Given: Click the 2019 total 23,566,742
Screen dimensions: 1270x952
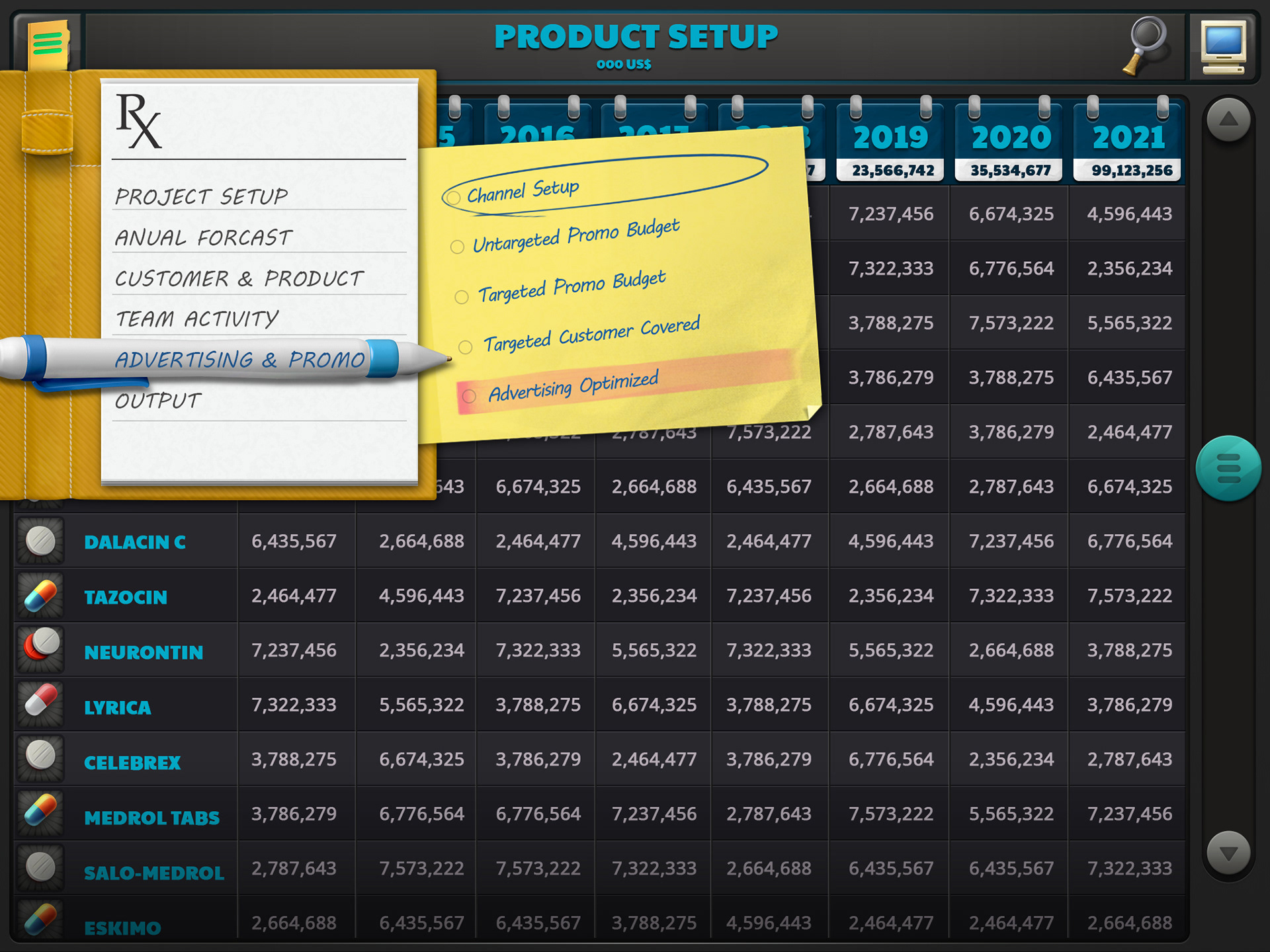Looking at the screenshot, I should click(892, 170).
